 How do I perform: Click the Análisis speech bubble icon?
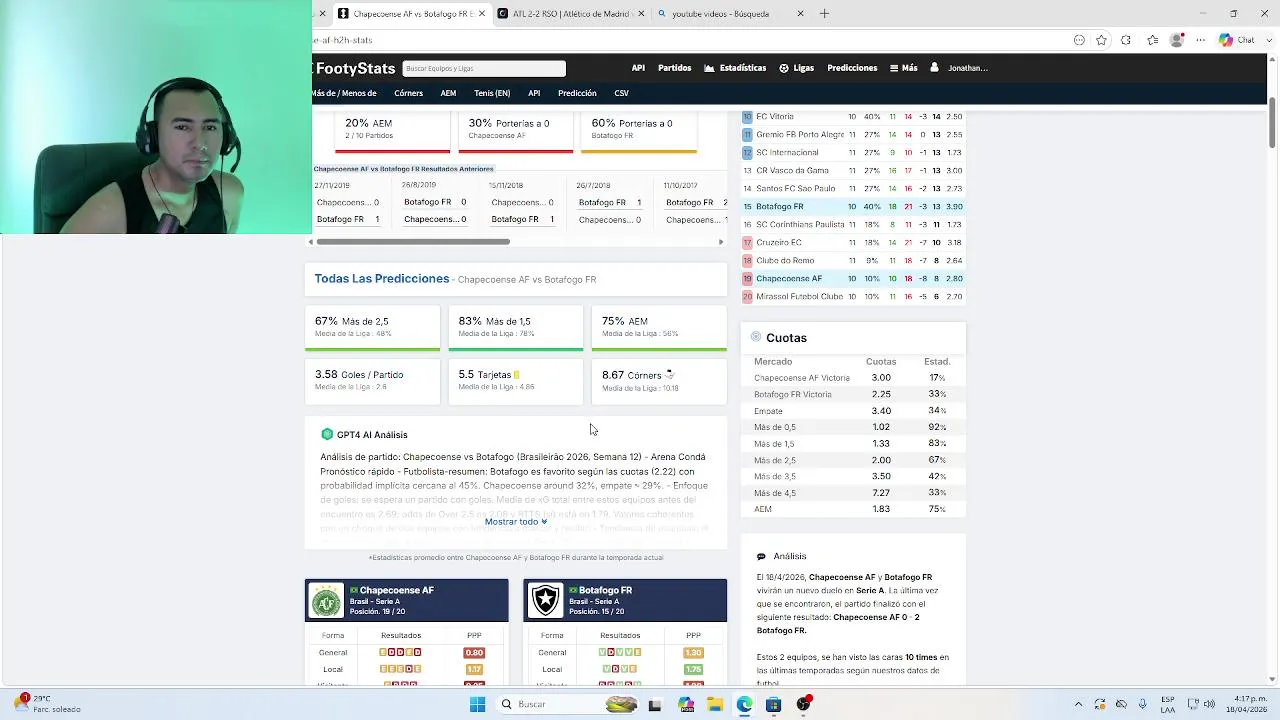pyautogui.click(x=761, y=556)
